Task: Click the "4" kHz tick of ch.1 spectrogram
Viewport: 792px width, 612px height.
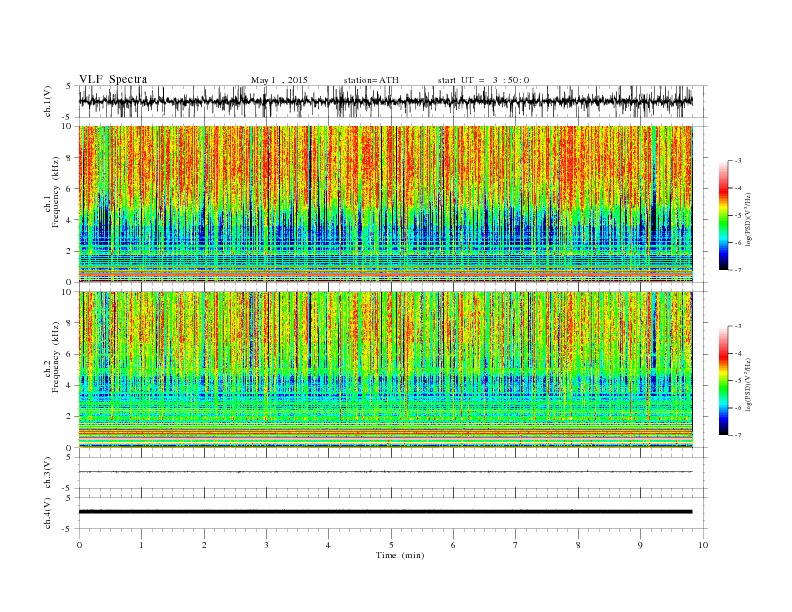Action: pos(69,220)
